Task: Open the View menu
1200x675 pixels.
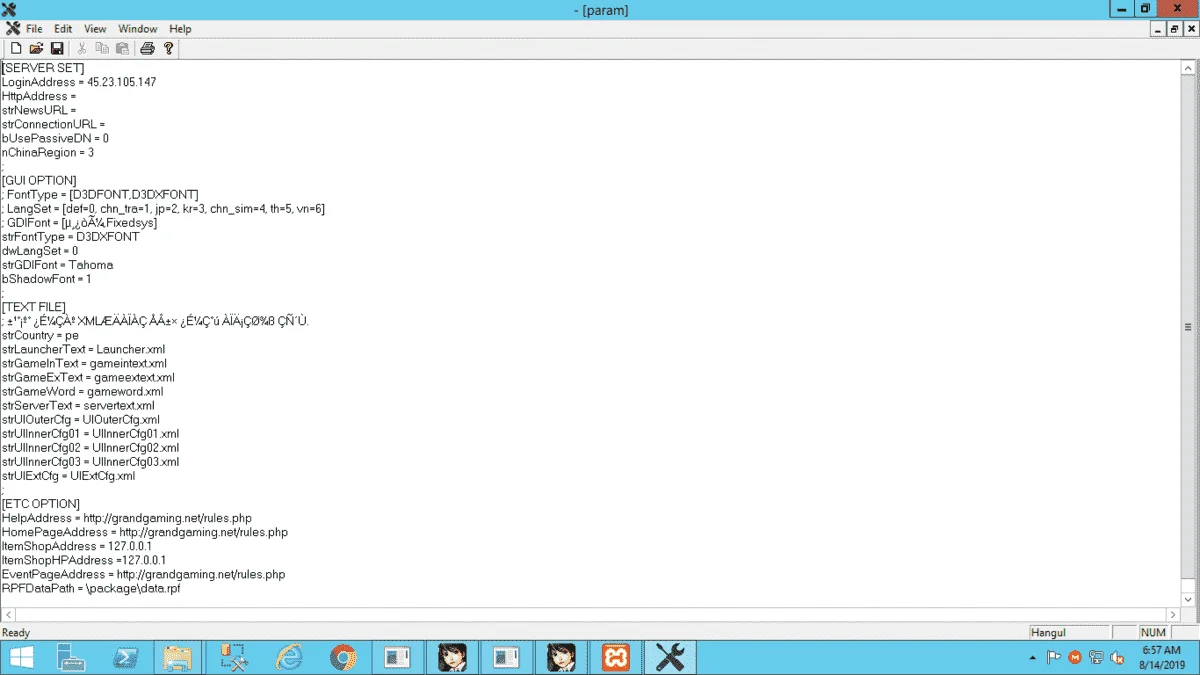Action: pos(95,29)
